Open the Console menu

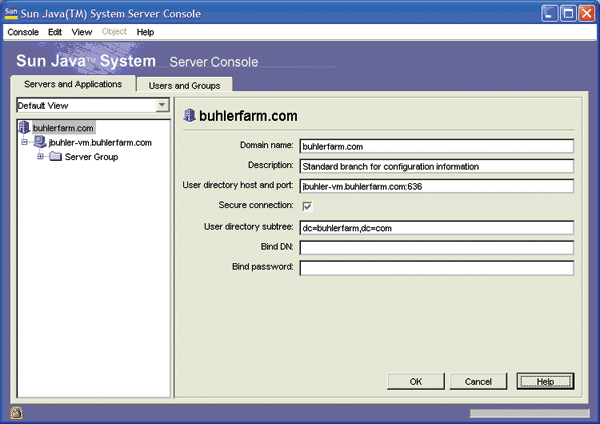tap(23, 32)
